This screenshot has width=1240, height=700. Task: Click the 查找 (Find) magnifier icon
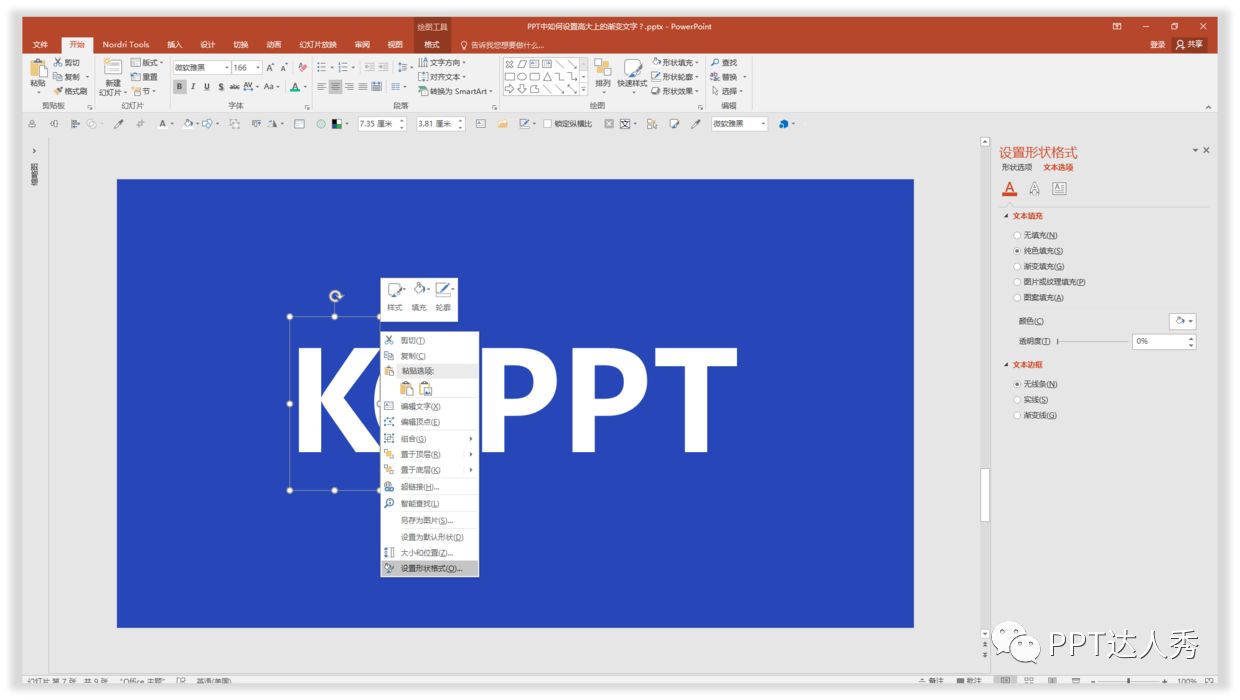pyautogui.click(x=715, y=62)
